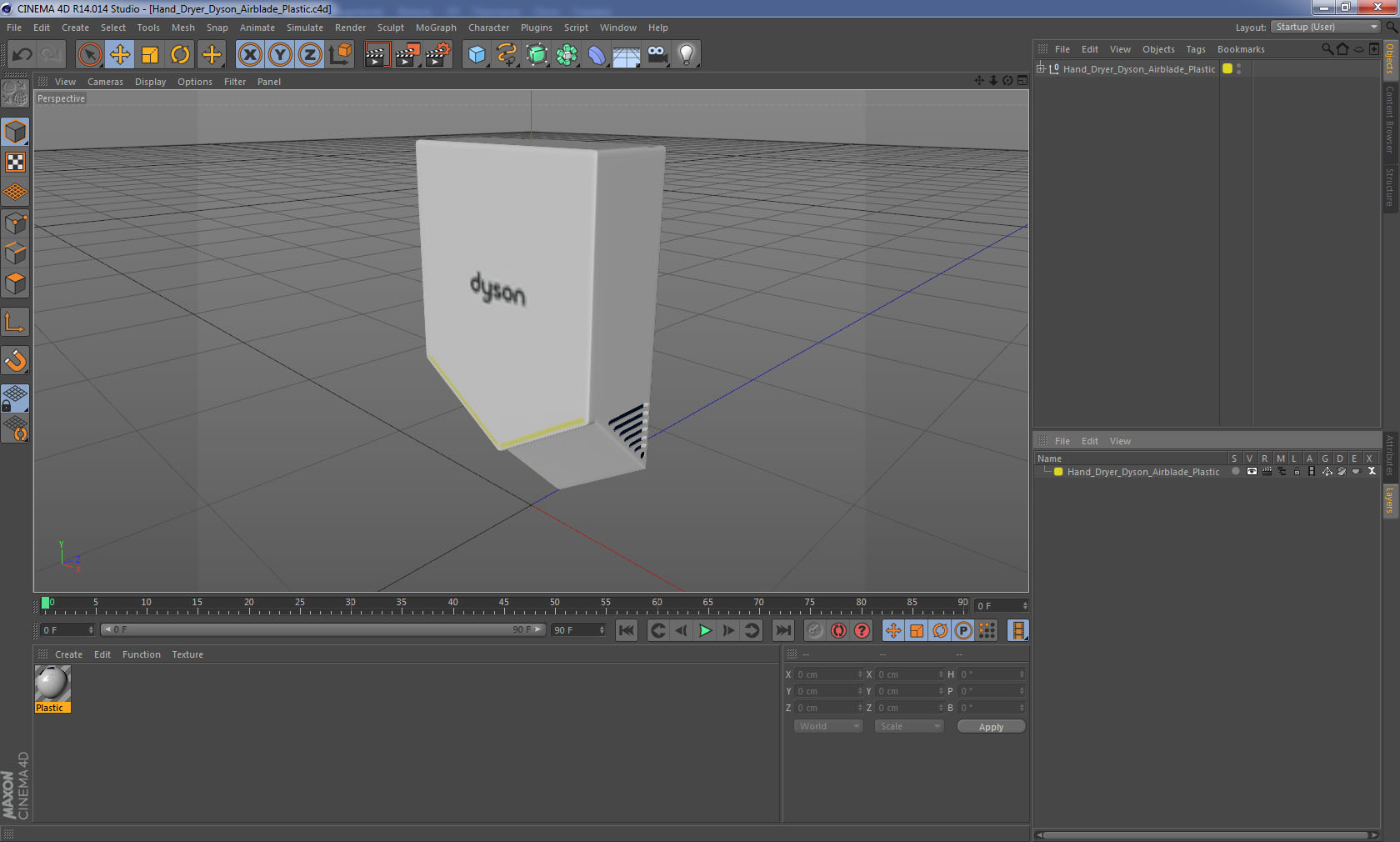Switch the coordinate system icon
Image resolution: width=1400 pixels, height=842 pixels.
pyautogui.click(x=340, y=55)
